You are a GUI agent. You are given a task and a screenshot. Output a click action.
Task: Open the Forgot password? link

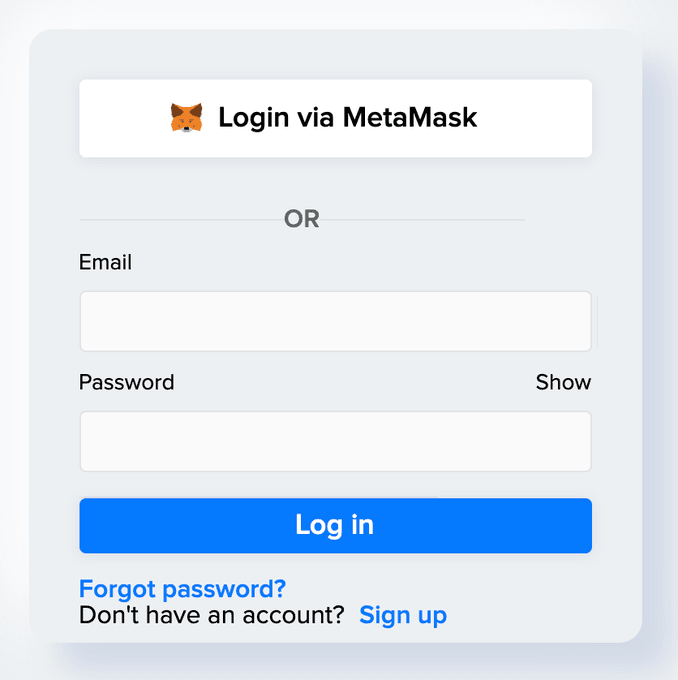pyautogui.click(x=182, y=588)
